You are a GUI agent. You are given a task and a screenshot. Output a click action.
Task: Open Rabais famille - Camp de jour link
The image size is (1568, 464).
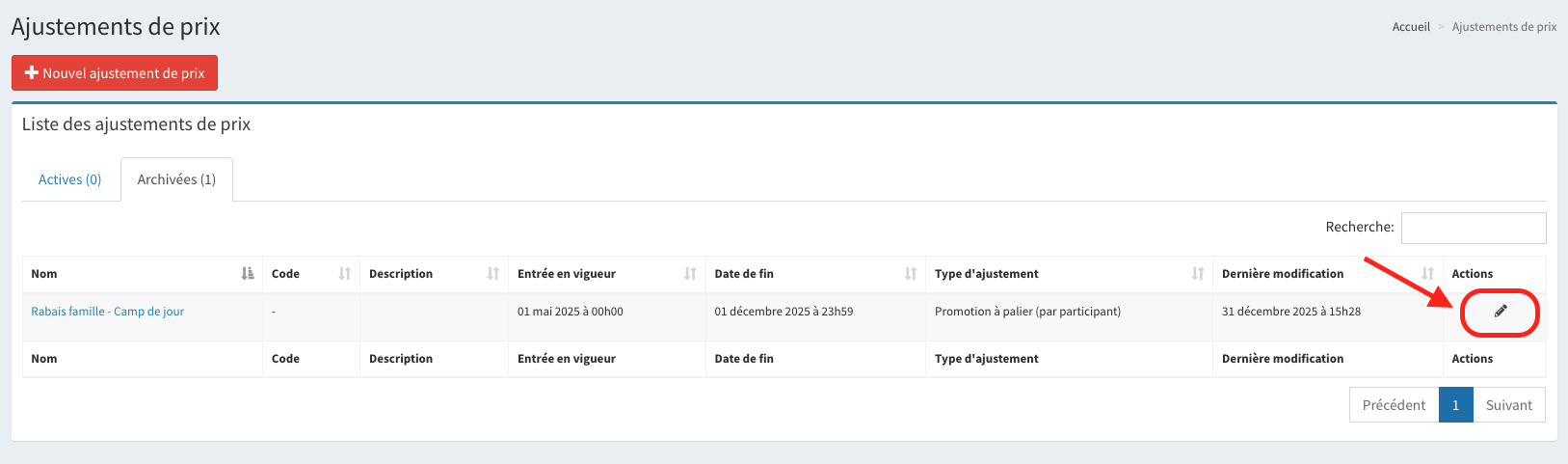pyautogui.click(x=108, y=312)
